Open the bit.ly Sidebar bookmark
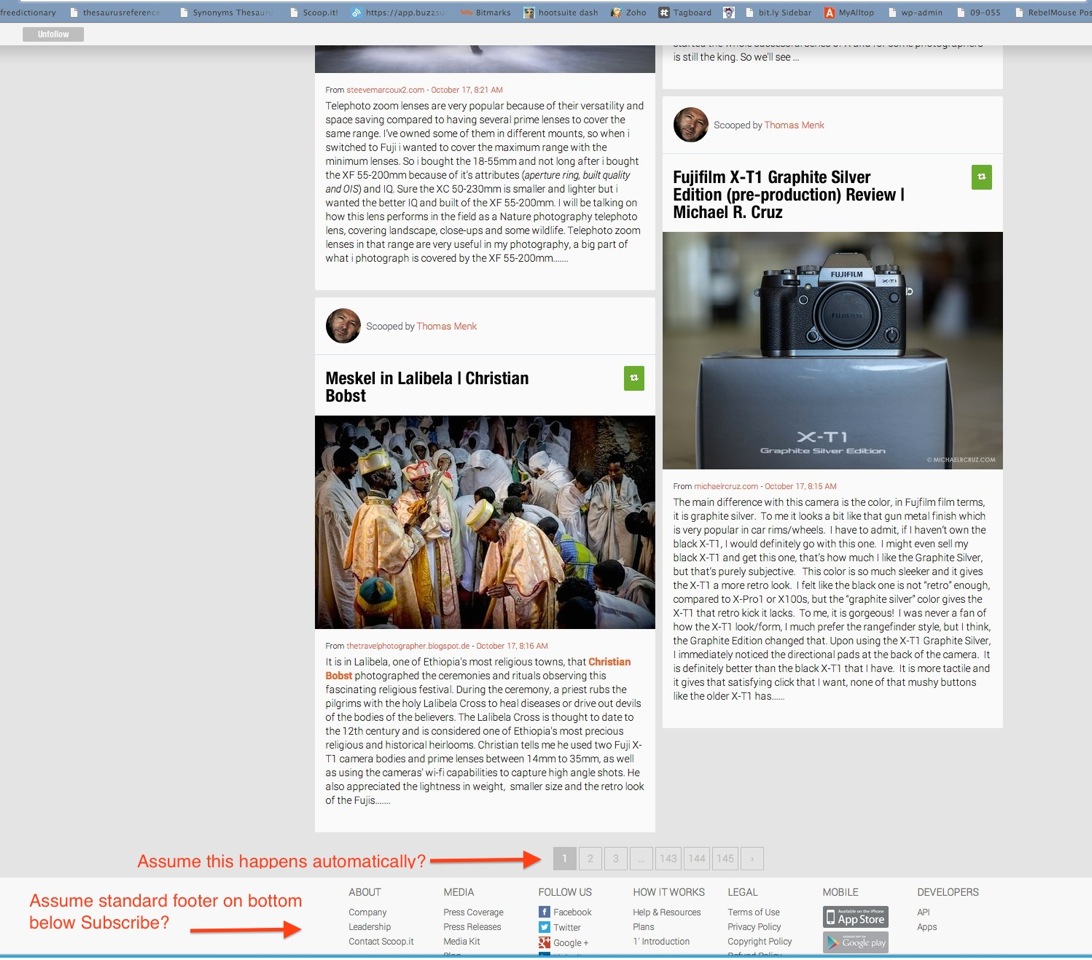 click(778, 13)
